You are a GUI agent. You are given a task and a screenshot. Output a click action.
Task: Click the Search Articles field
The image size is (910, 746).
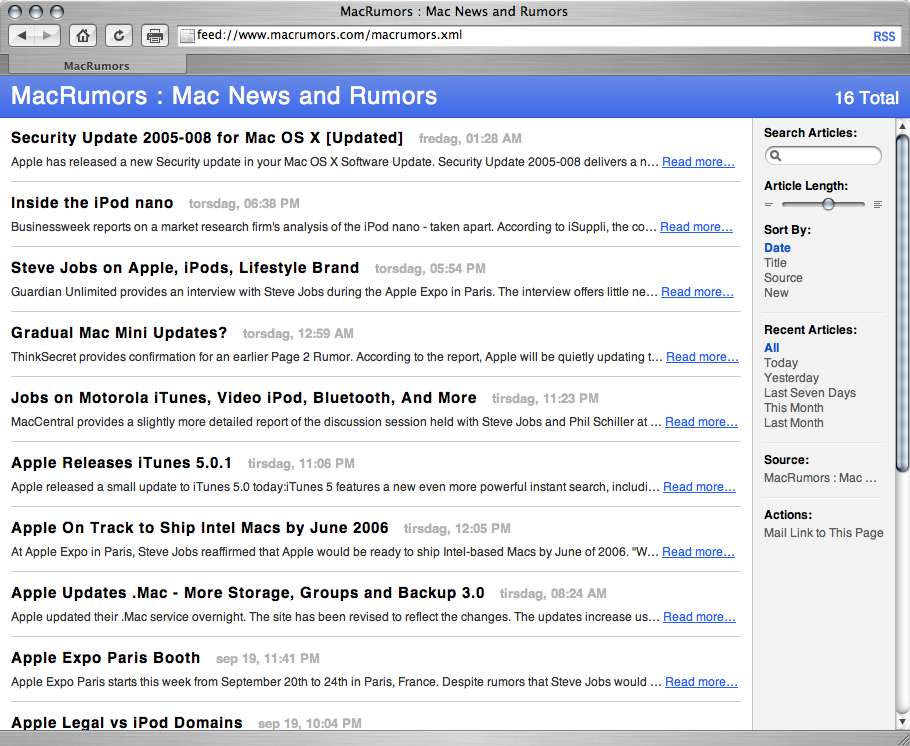point(823,155)
